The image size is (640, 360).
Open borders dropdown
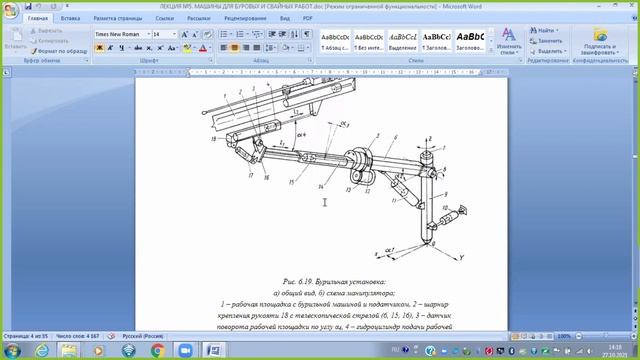(308, 48)
